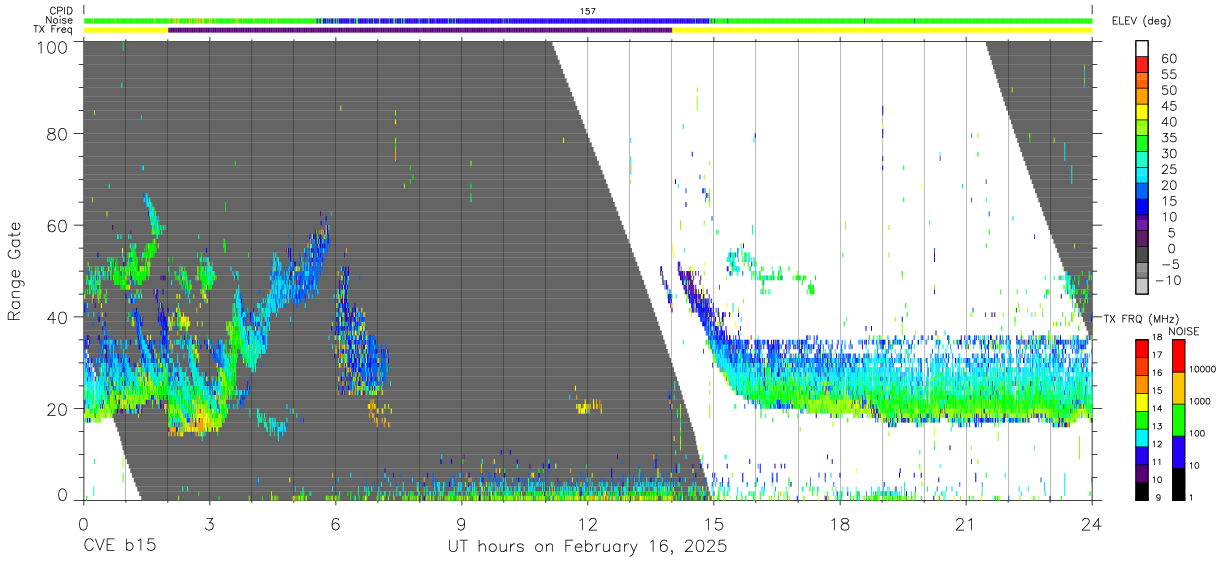This screenshot has width=1228, height=567.
Task: Click the ELEV (deg) legend title
Action: point(1141,21)
